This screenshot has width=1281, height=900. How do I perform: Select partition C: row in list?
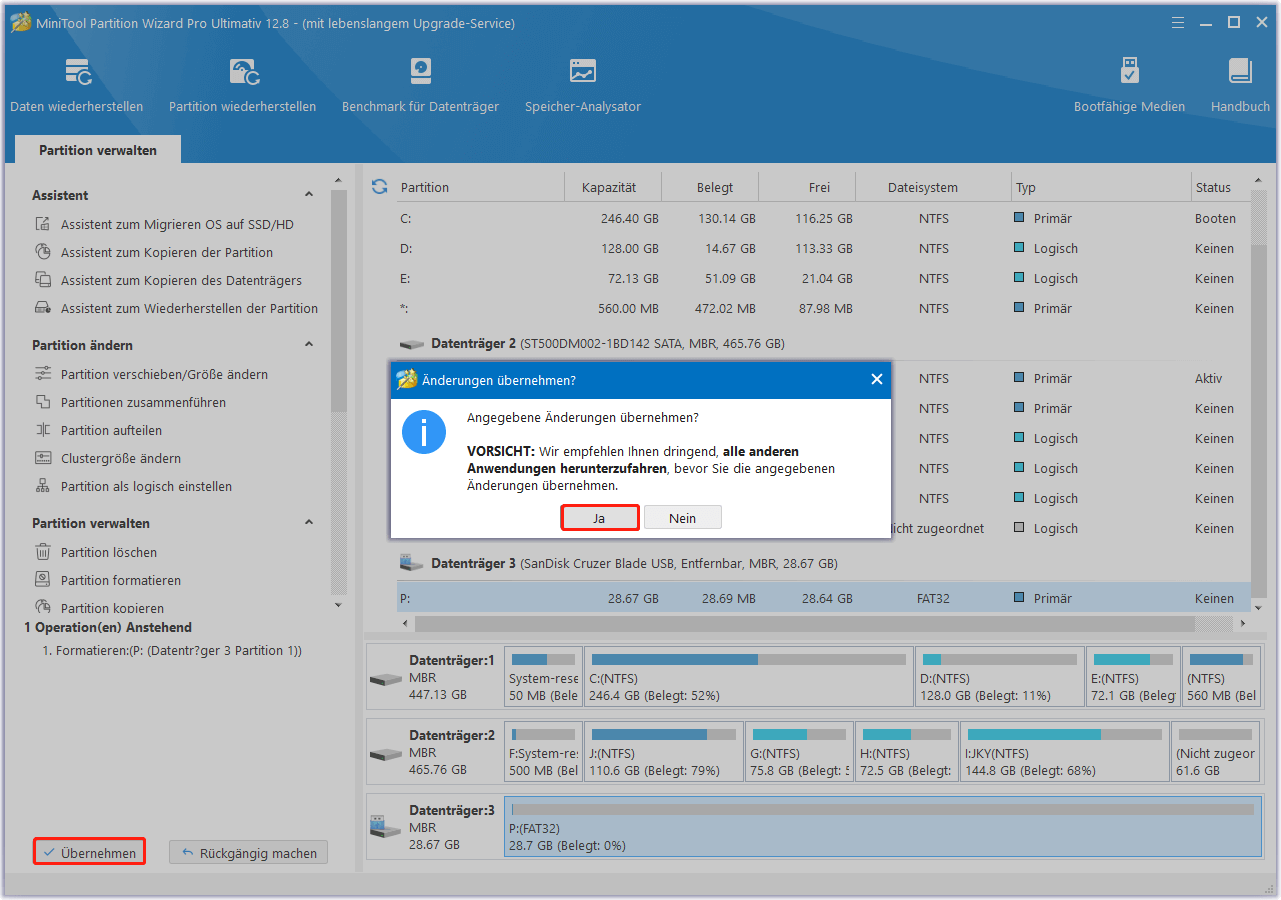click(823, 218)
